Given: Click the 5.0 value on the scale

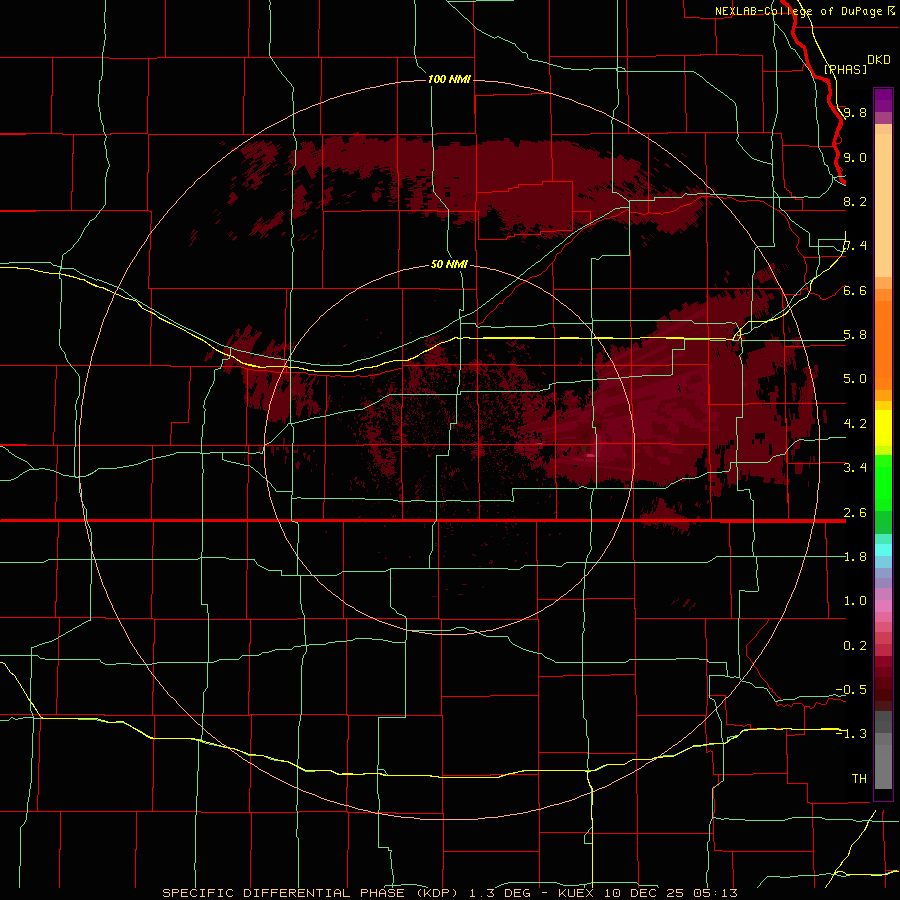Looking at the screenshot, I should (855, 379).
